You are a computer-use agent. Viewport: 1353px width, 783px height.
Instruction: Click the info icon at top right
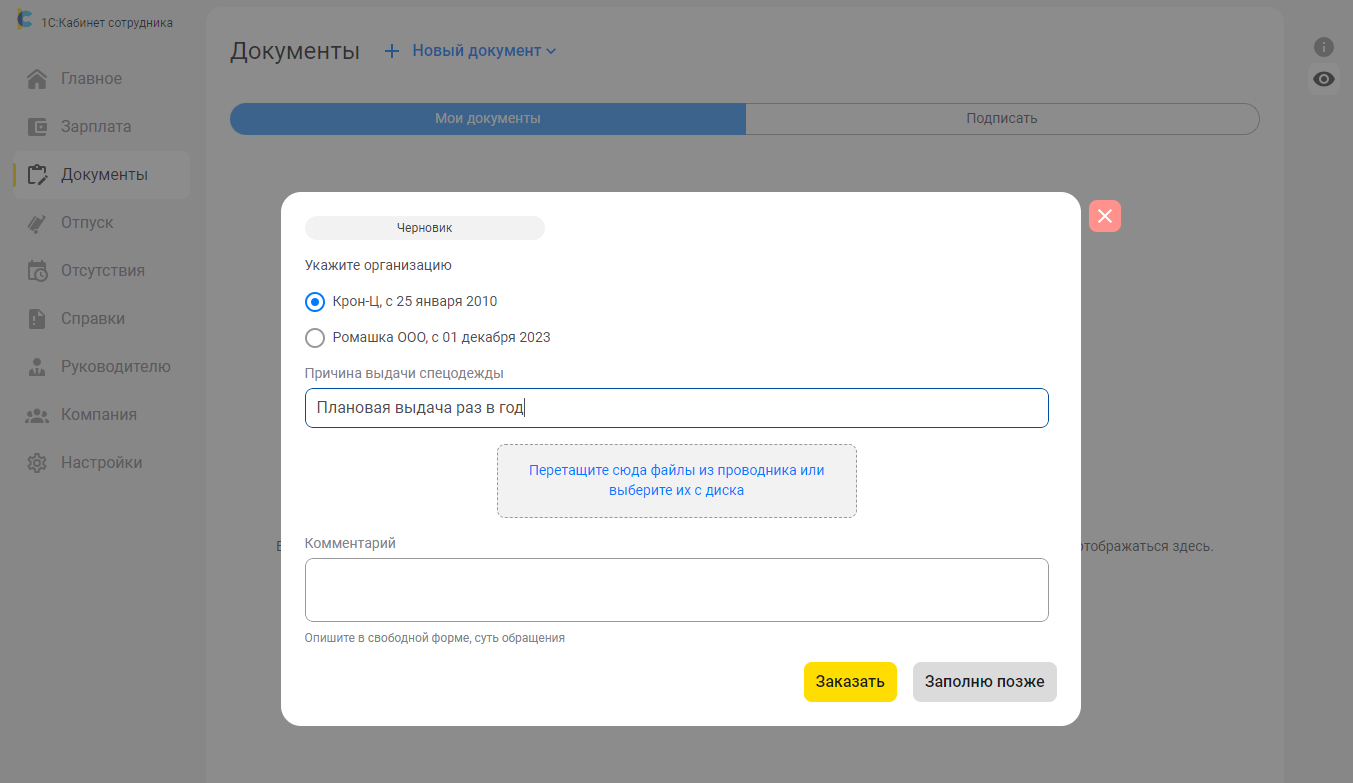click(1324, 47)
